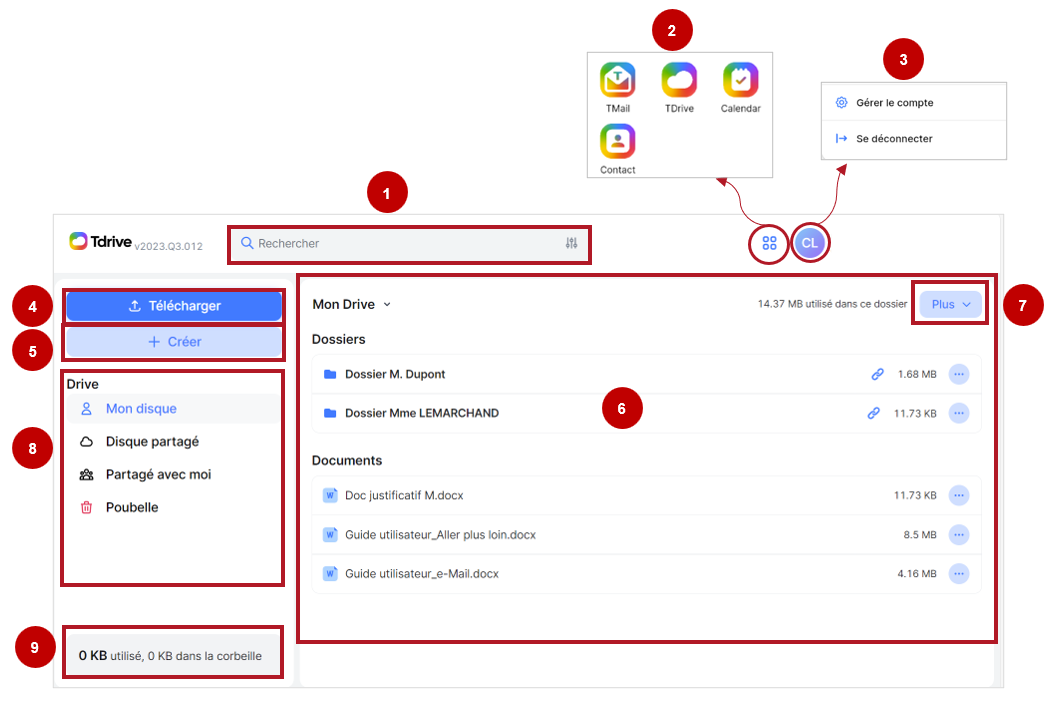
Task: Open options menu for Guide utilisateur_e-Mail.docx
Action: pos(959,574)
